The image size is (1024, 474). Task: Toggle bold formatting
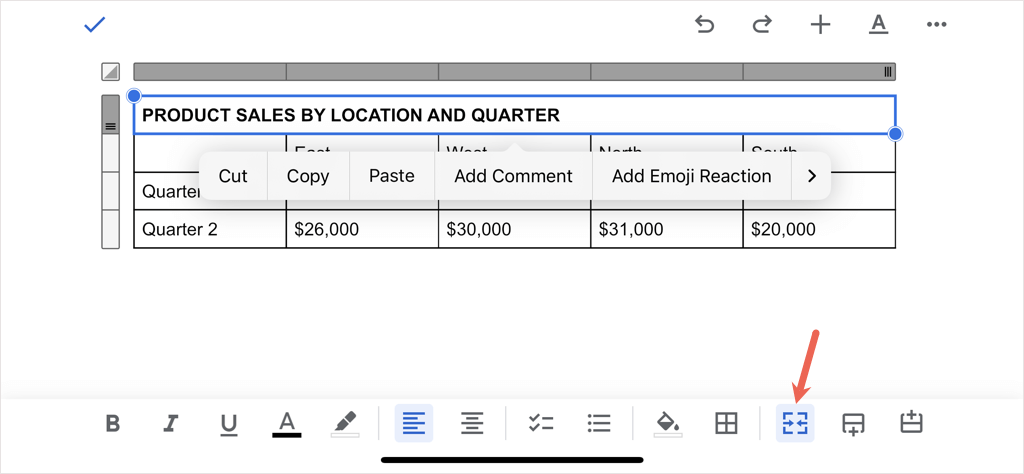coord(113,424)
